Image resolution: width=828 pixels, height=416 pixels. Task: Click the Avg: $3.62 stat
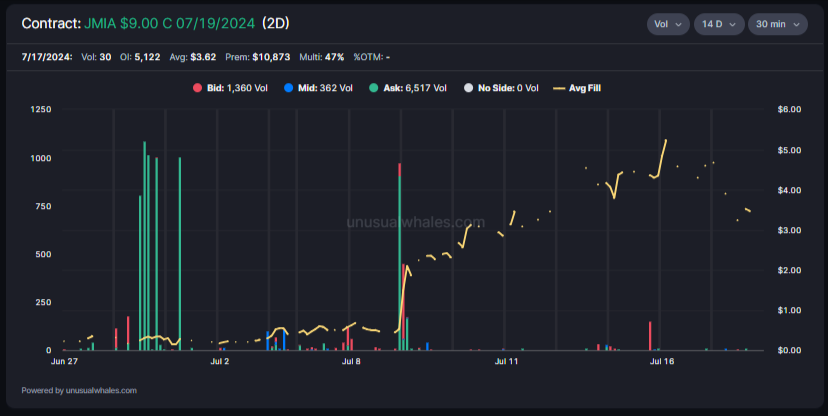tap(193, 57)
